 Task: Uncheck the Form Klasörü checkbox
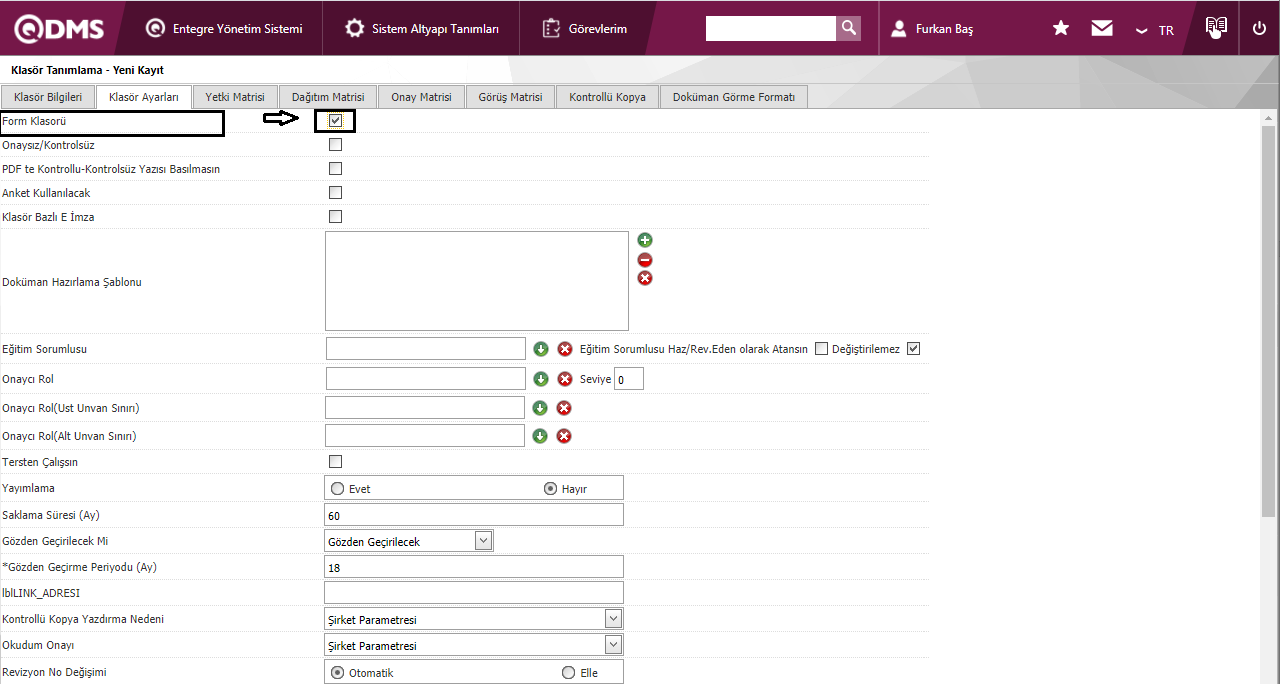tap(335, 121)
